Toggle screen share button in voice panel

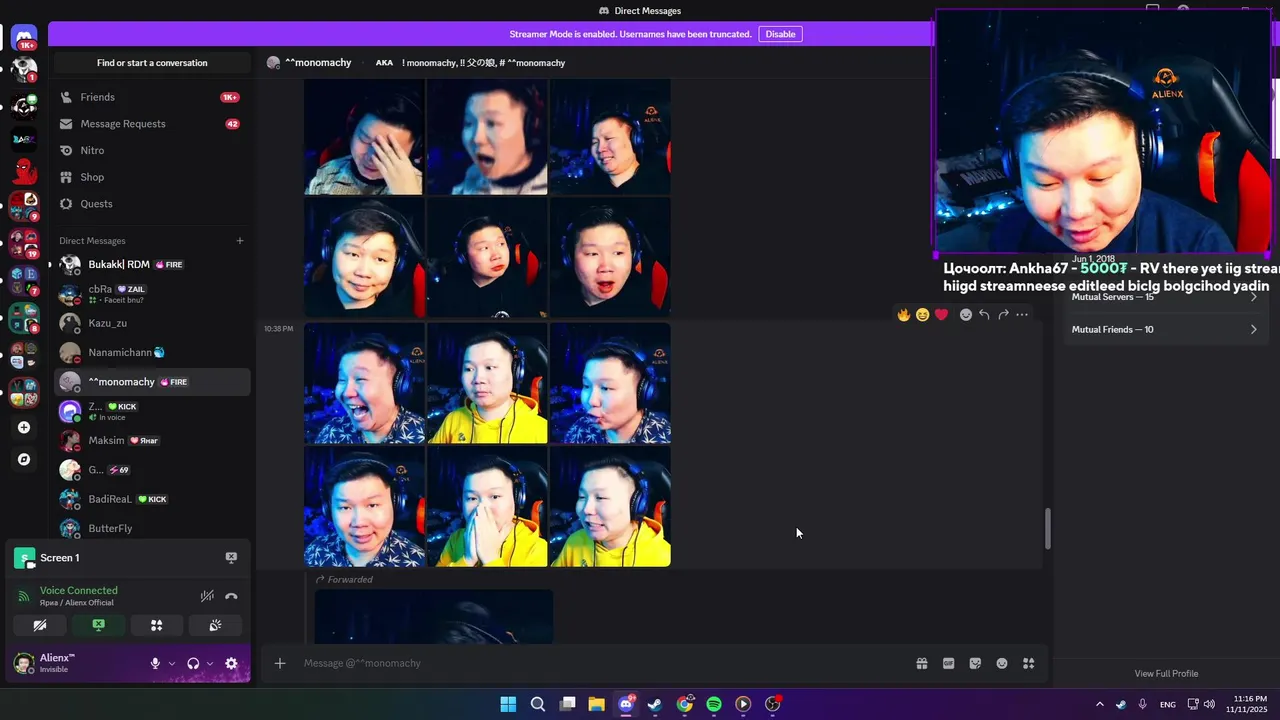[98, 625]
